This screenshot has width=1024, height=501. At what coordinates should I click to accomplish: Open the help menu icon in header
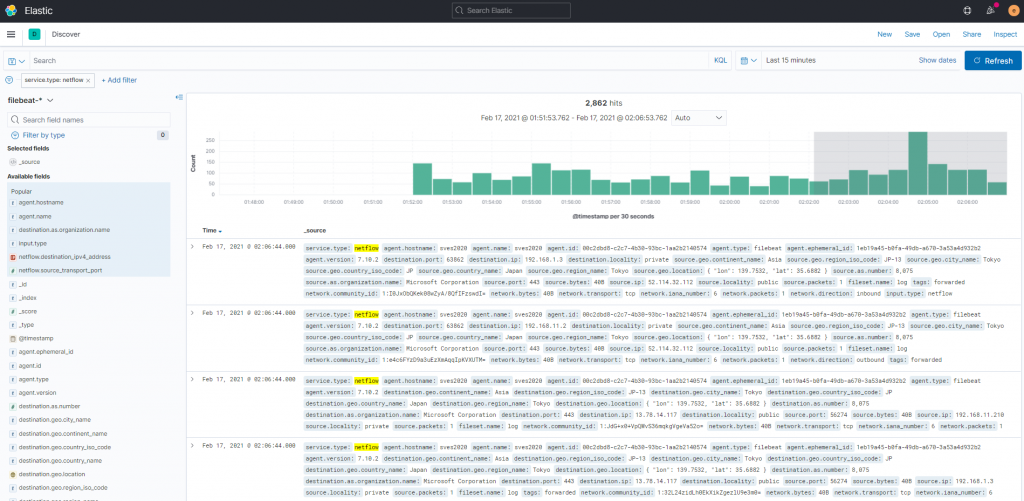(968, 10)
